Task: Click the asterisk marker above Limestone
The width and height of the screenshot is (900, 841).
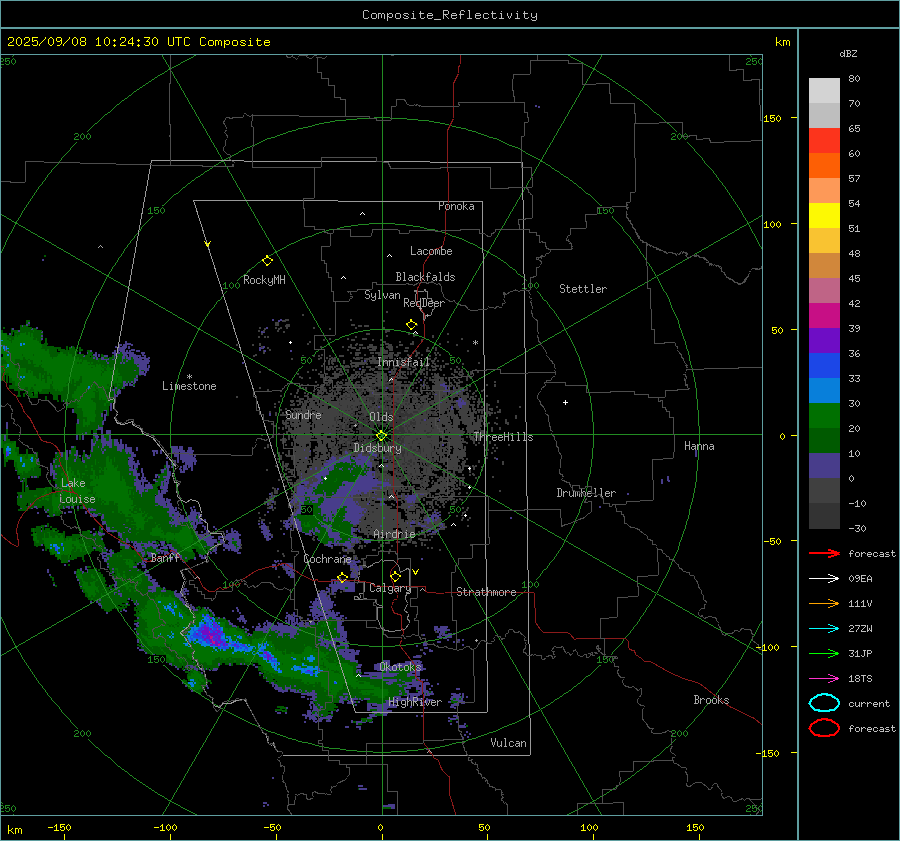Action: (x=189, y=377)
